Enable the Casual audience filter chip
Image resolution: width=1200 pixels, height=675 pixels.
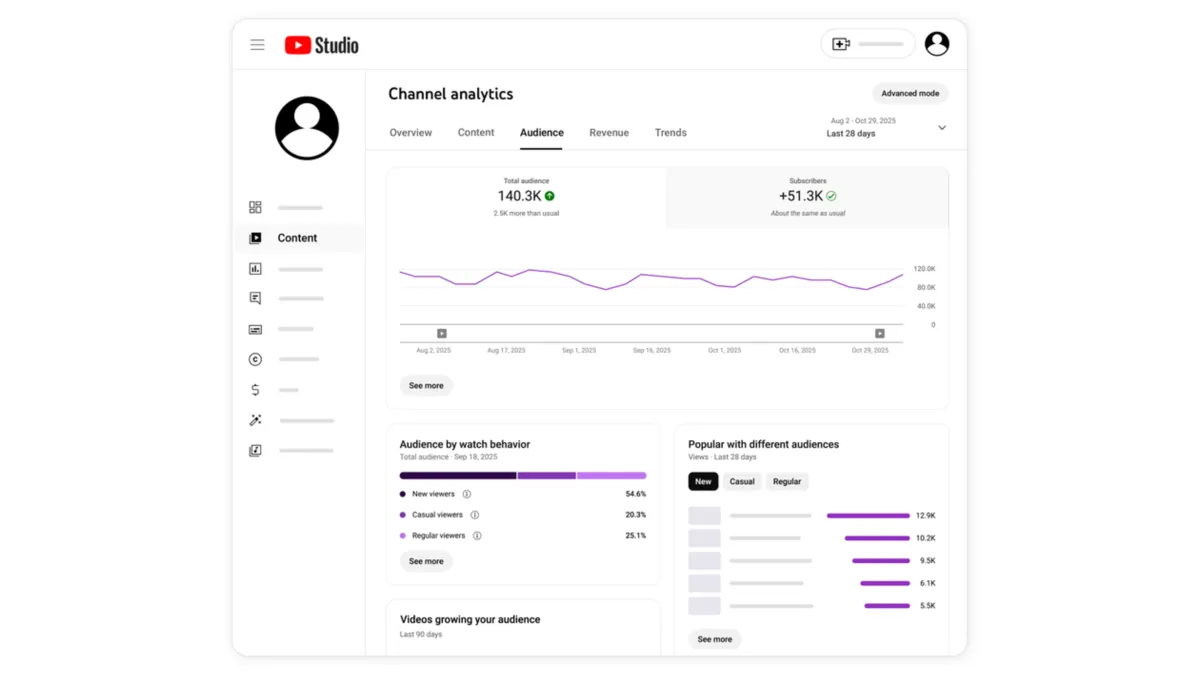[x=742, y=481]
